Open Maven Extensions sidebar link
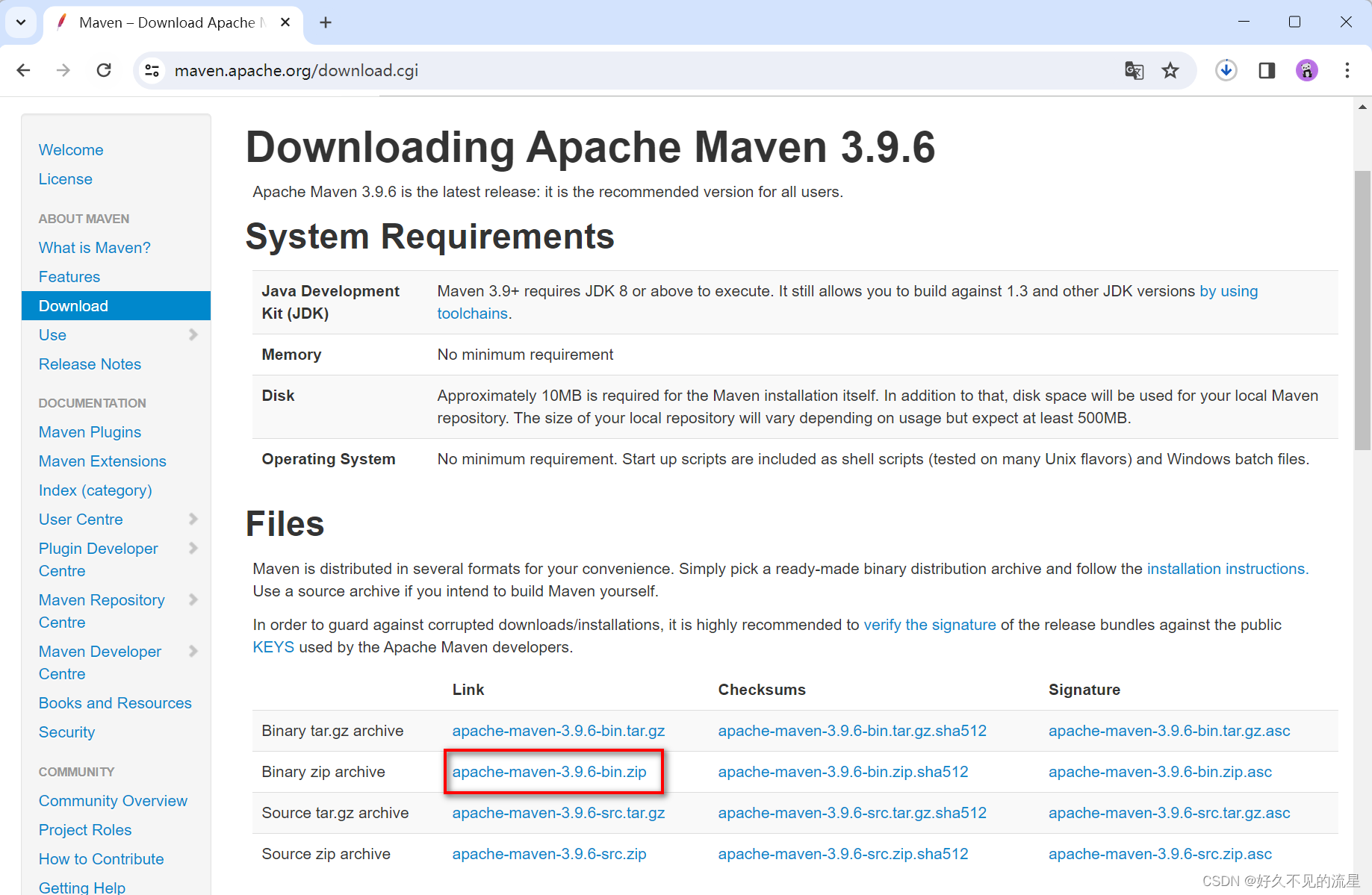This screenshot has height=895, width=1372. (102, 461)
